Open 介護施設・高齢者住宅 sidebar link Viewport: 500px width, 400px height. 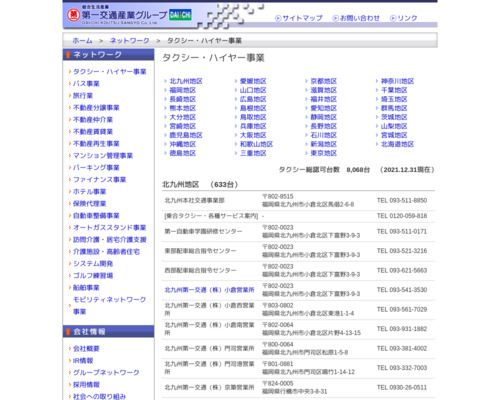pyautogui.click(x=106, y=252)
